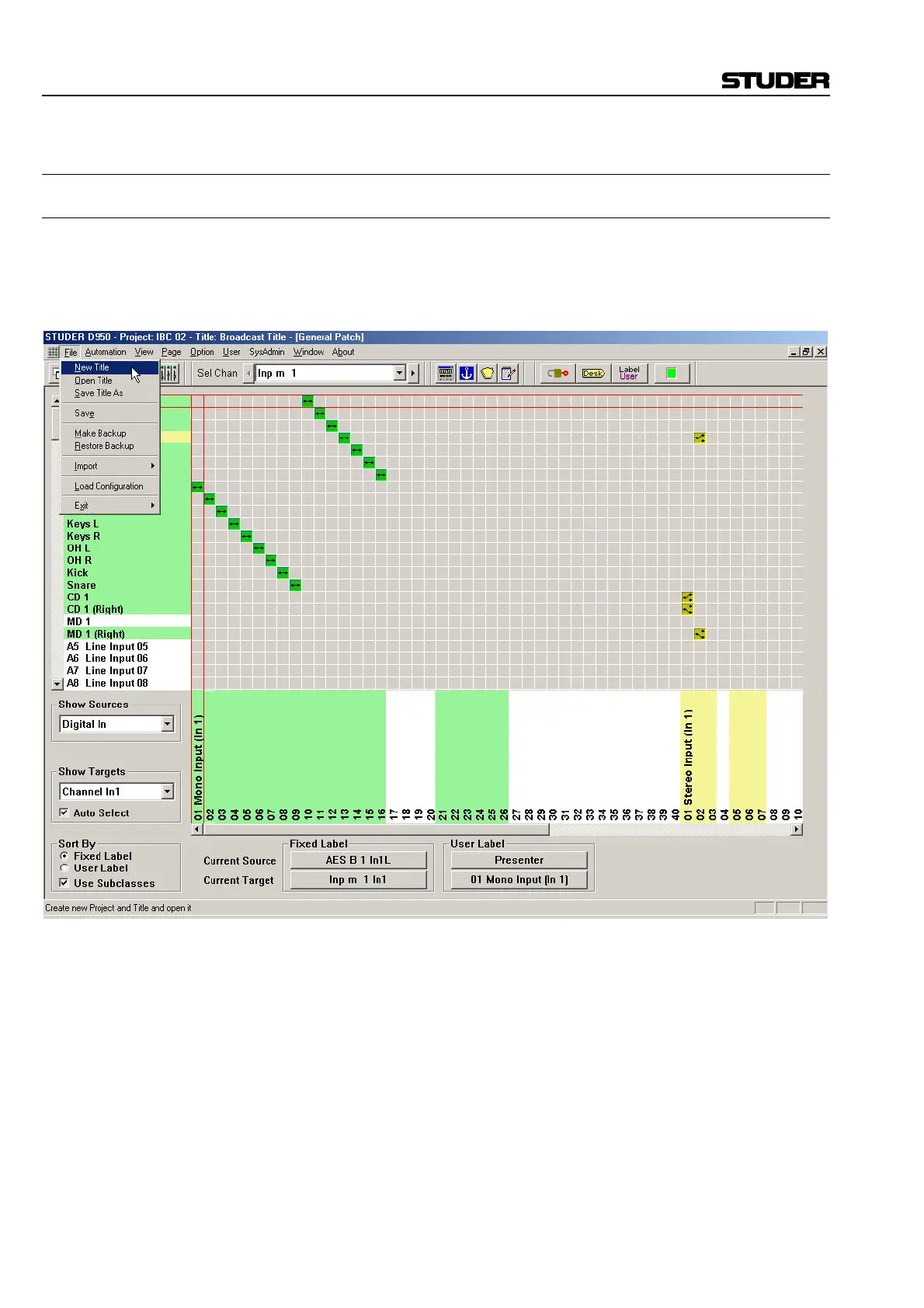Open the Automation menu
This screenshot has height=1308, width=924.
(106, 352)
